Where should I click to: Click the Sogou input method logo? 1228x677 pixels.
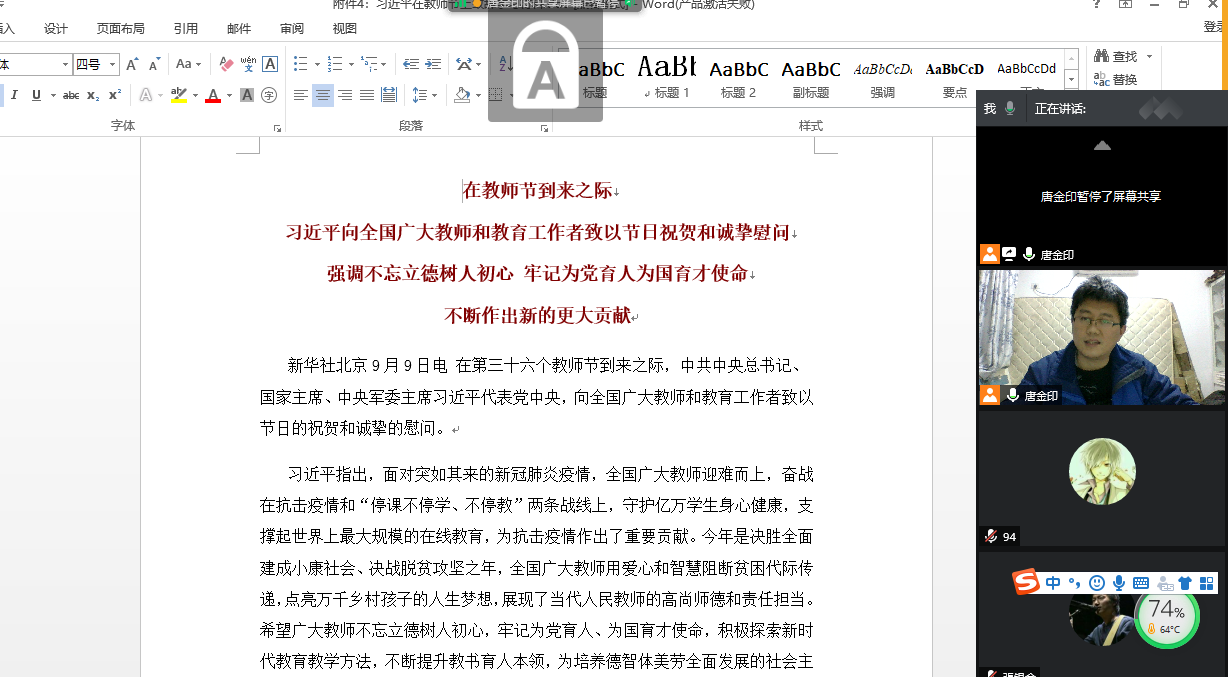tap(1026, 582)
